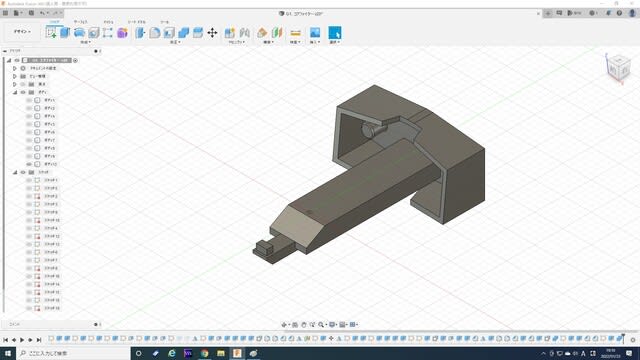
Task: Open Windows Start menu
Action: (8, 353)
